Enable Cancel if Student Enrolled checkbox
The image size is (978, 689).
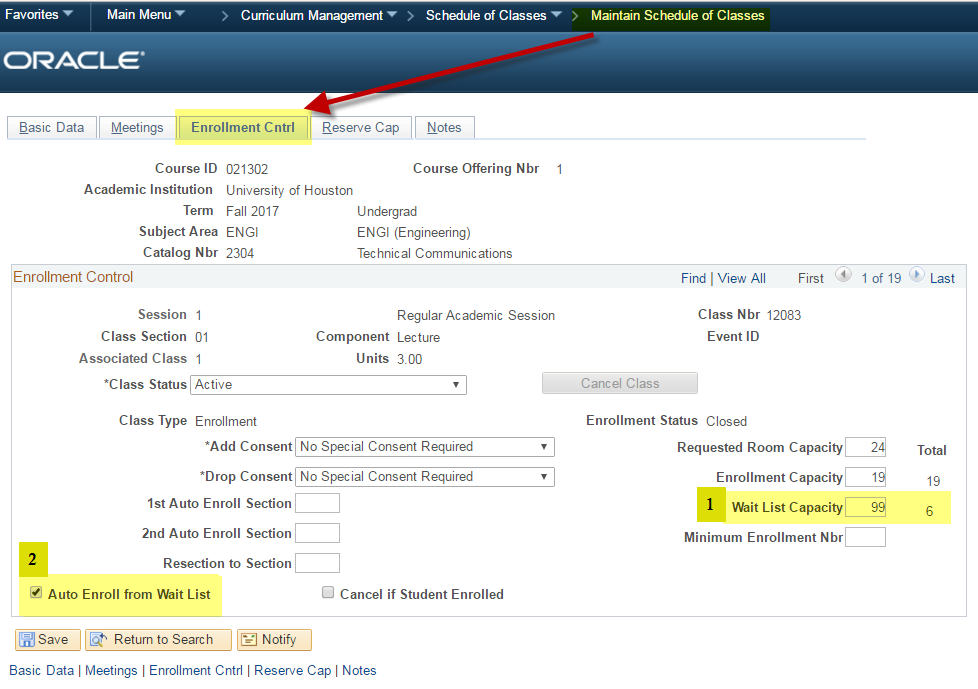(328, 594)
